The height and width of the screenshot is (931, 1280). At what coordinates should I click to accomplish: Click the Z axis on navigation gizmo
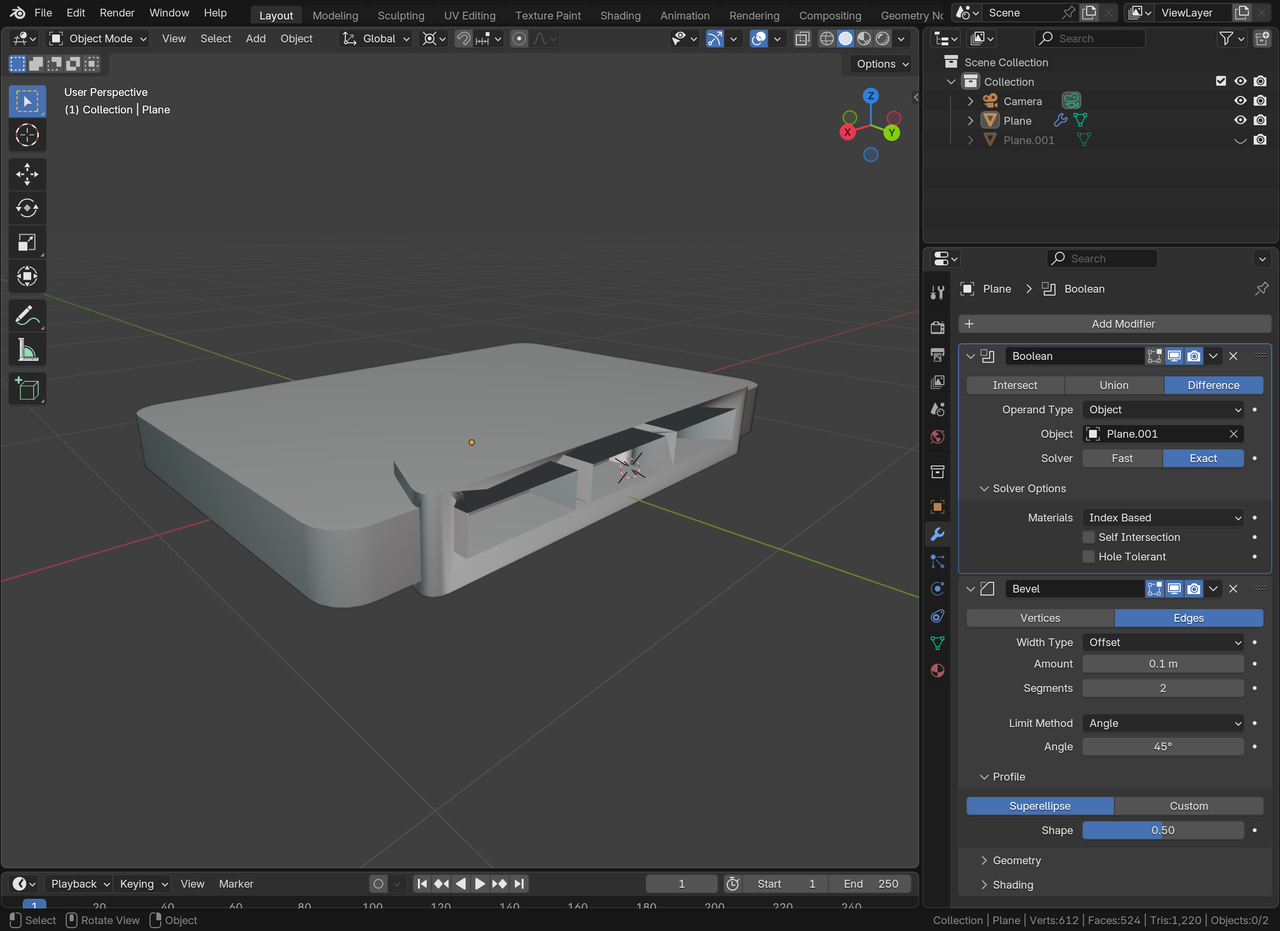tap(871, 96)
